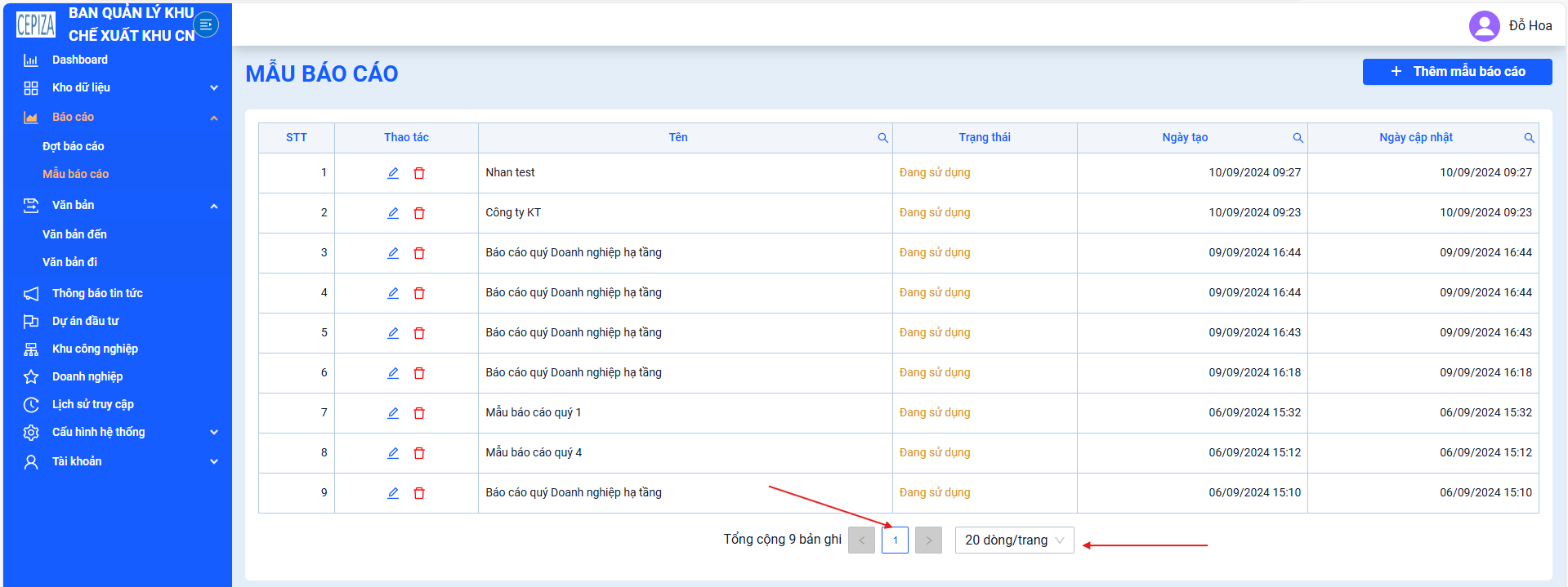
Task: Click the STT column header
Action: [x=297, y=138]
